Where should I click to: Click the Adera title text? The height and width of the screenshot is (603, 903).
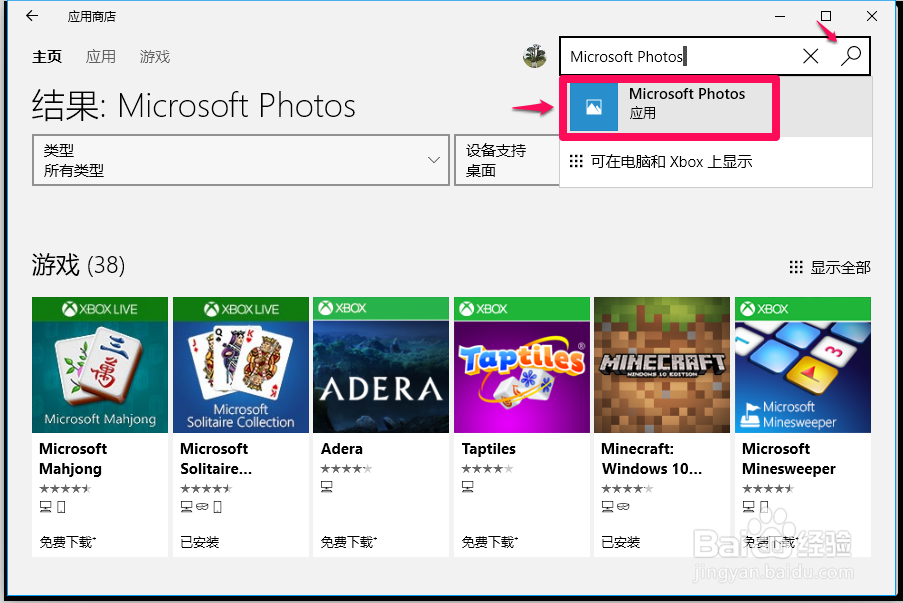[x=342, y=449]
